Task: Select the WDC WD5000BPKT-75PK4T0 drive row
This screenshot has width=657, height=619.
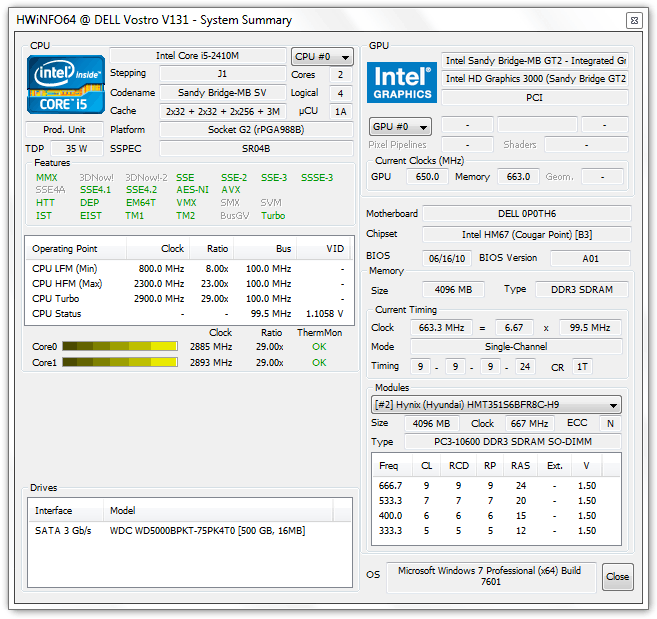Action: pos(190,531)
